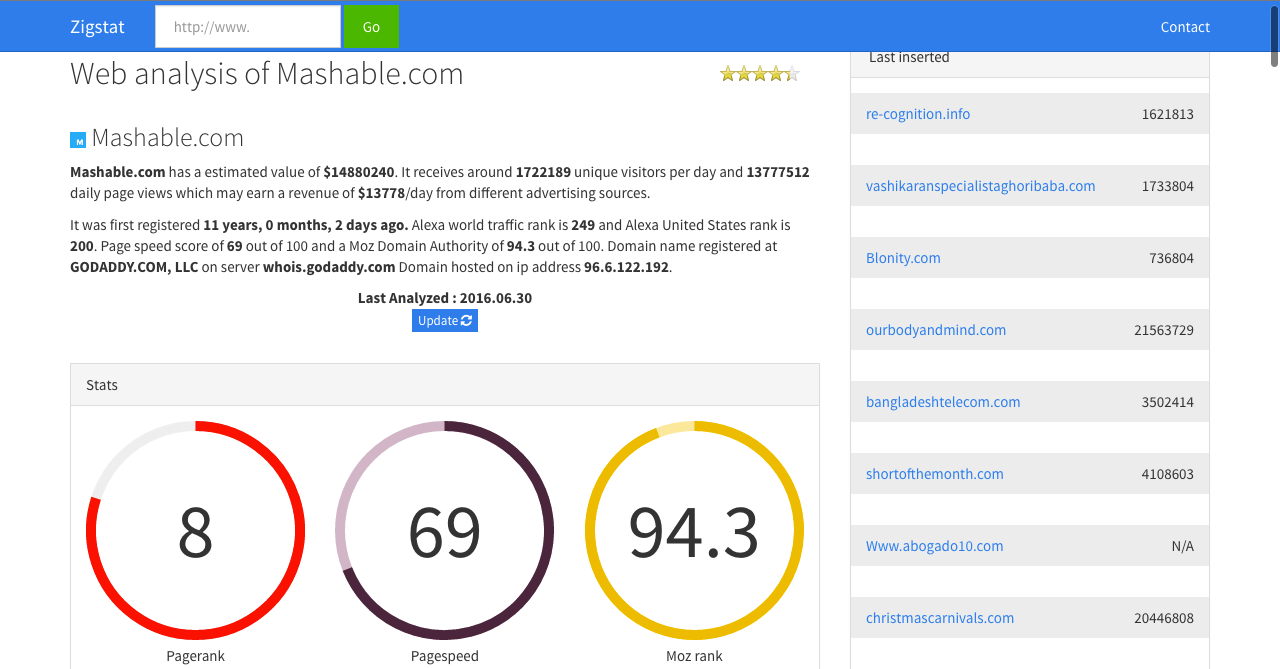Open the Contact page

tap(1185, 27)
